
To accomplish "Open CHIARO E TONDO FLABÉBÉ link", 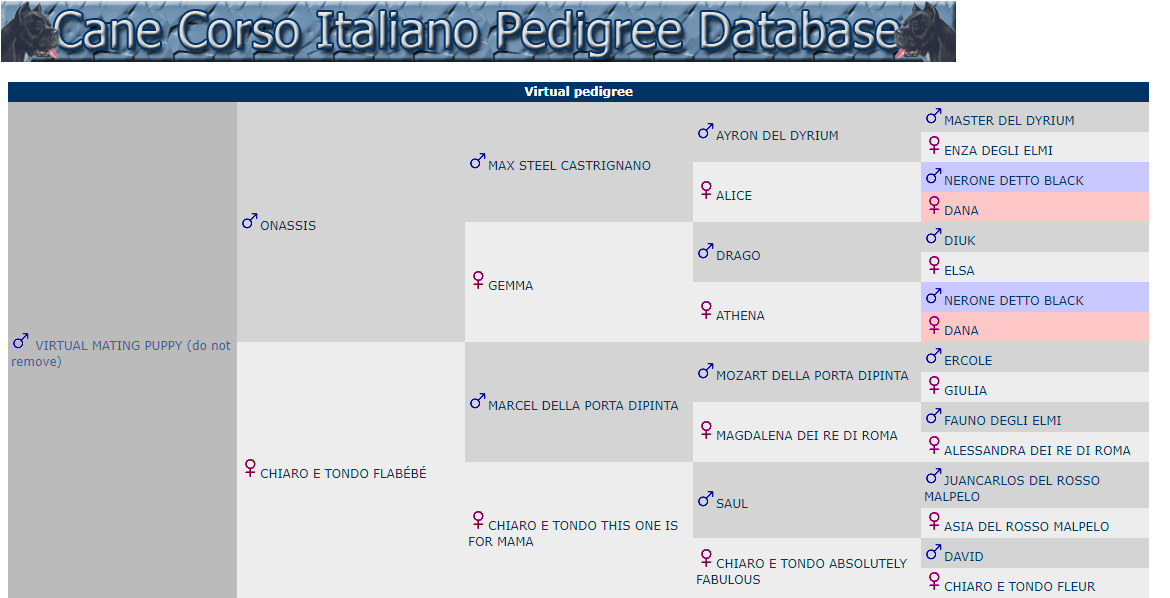I will [x=343, y=473].
